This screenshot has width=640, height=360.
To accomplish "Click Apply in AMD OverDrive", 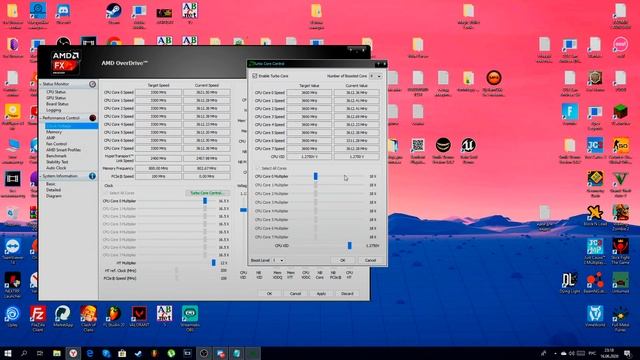I will coord(321,293).
